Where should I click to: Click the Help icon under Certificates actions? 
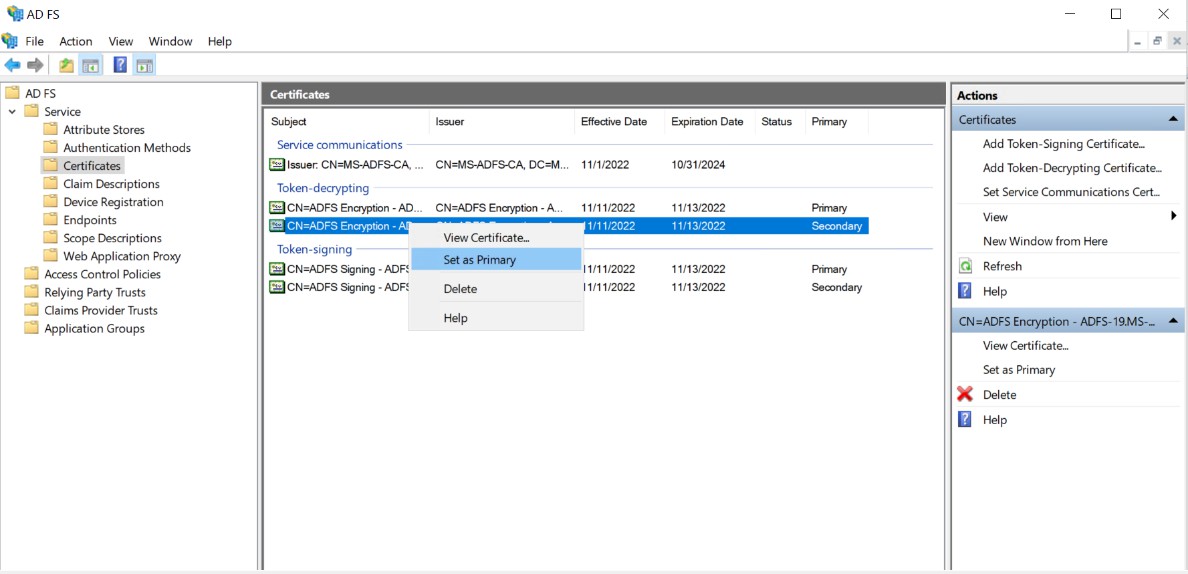coord(965,291)
